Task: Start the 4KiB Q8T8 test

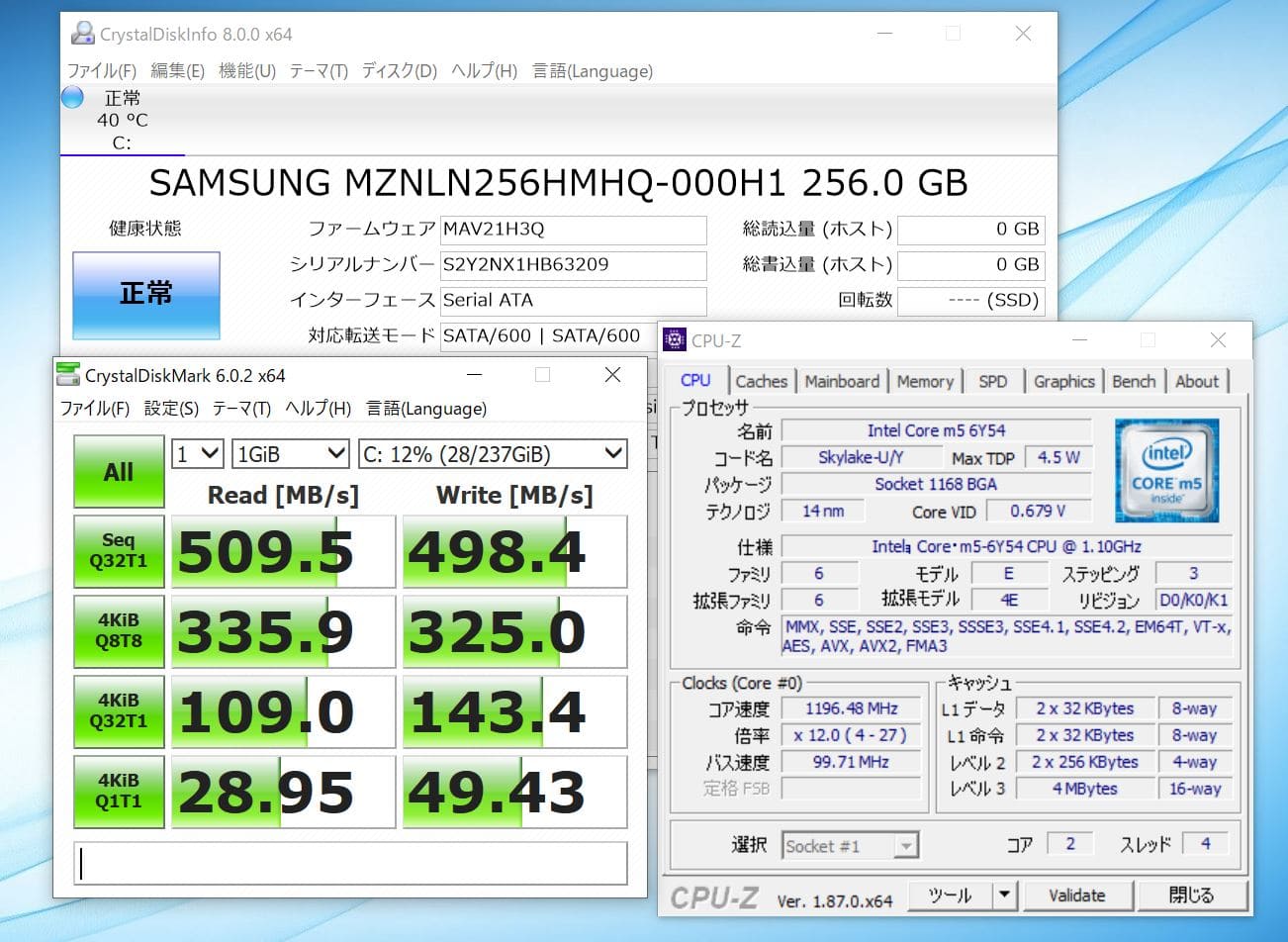Action: [119, 631]
